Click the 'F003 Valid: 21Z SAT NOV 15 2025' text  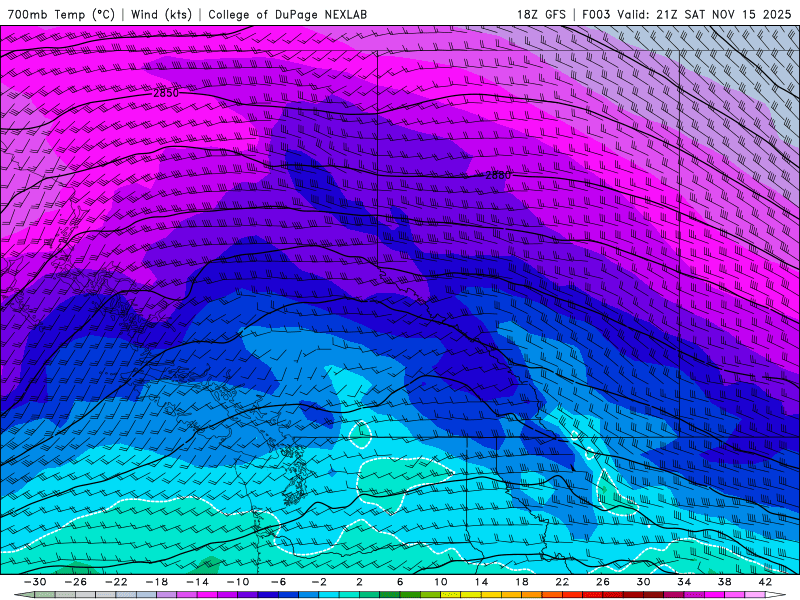[x=687, y=14]
